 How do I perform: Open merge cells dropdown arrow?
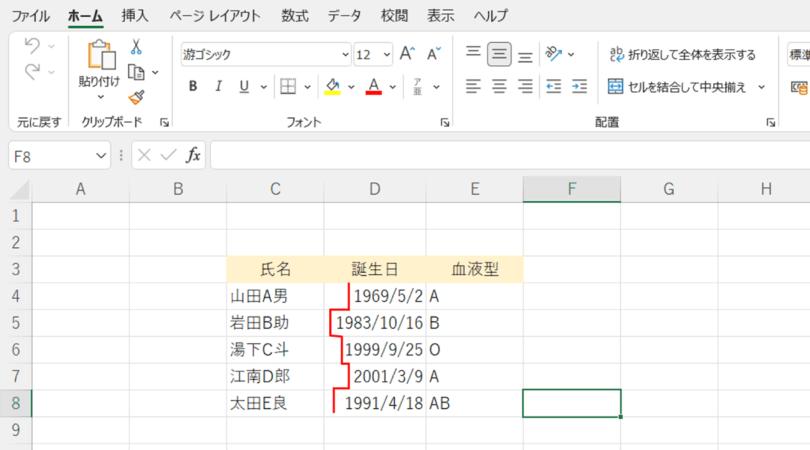pyautogui.click(x=761, y=87)
